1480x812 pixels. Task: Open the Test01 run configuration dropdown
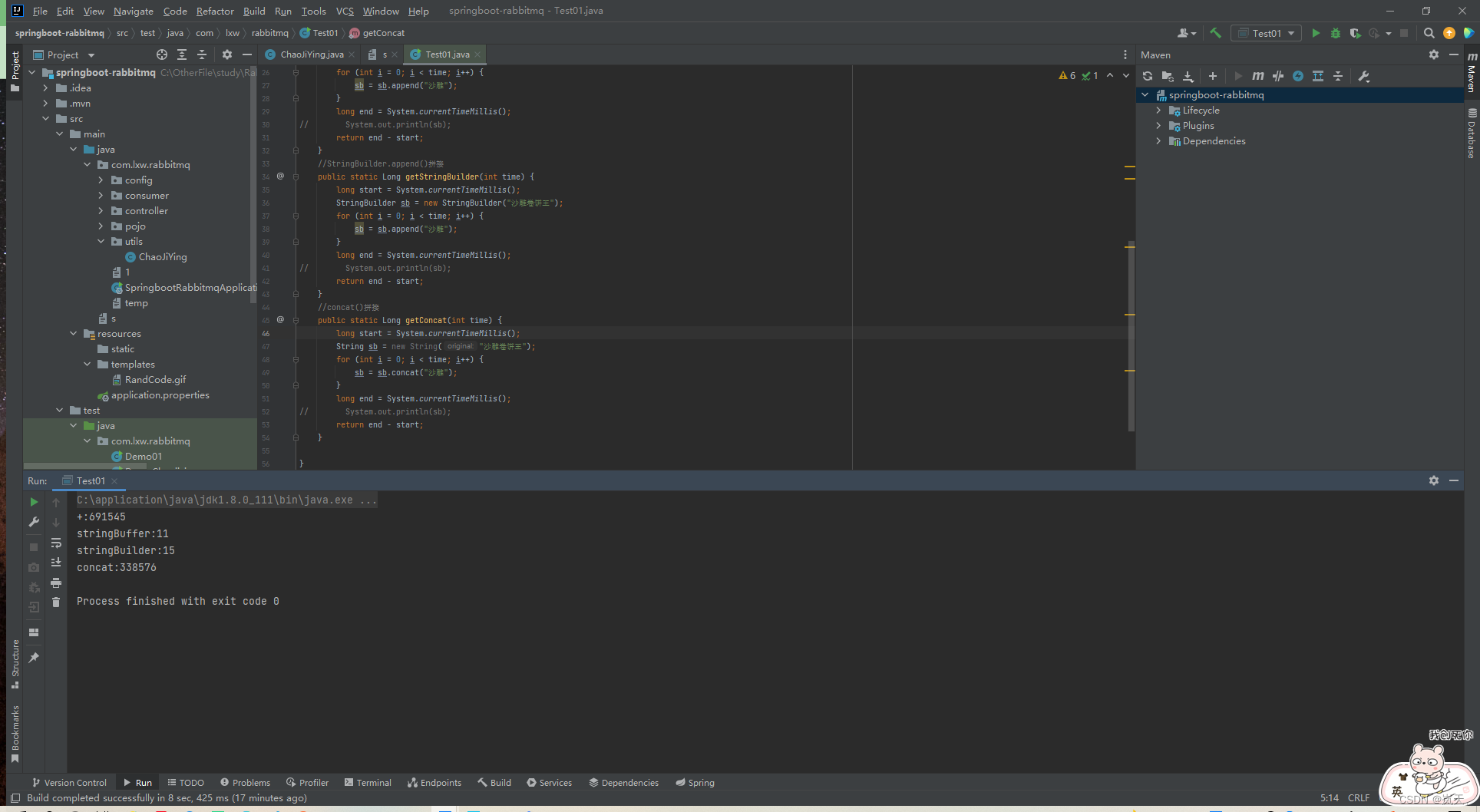click(x=1265, y=33)
